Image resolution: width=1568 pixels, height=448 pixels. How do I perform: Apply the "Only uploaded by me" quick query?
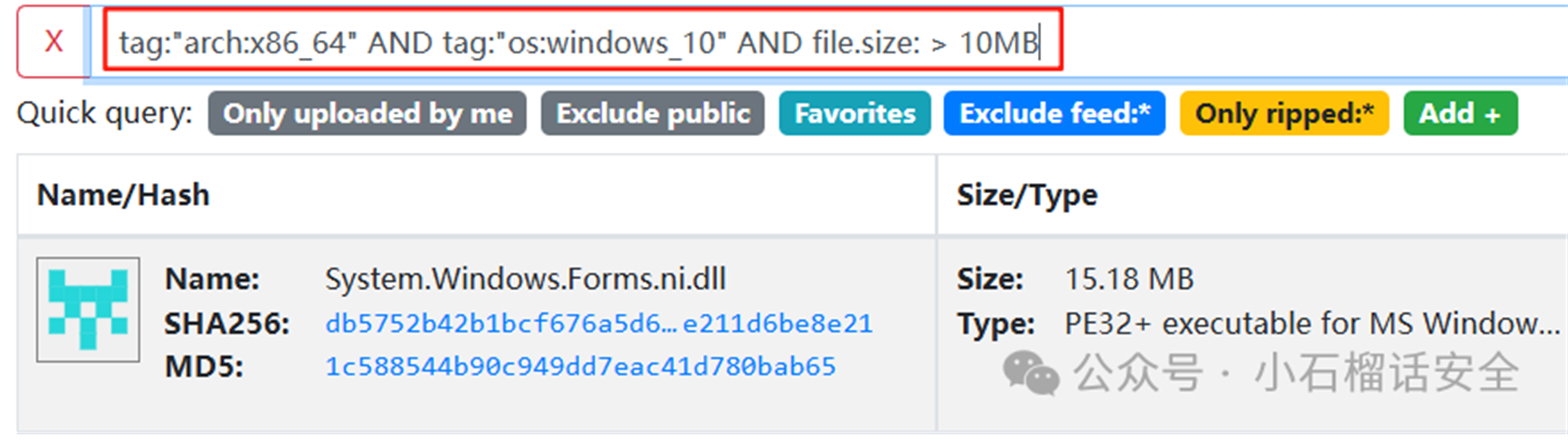(x=367, y=114)
